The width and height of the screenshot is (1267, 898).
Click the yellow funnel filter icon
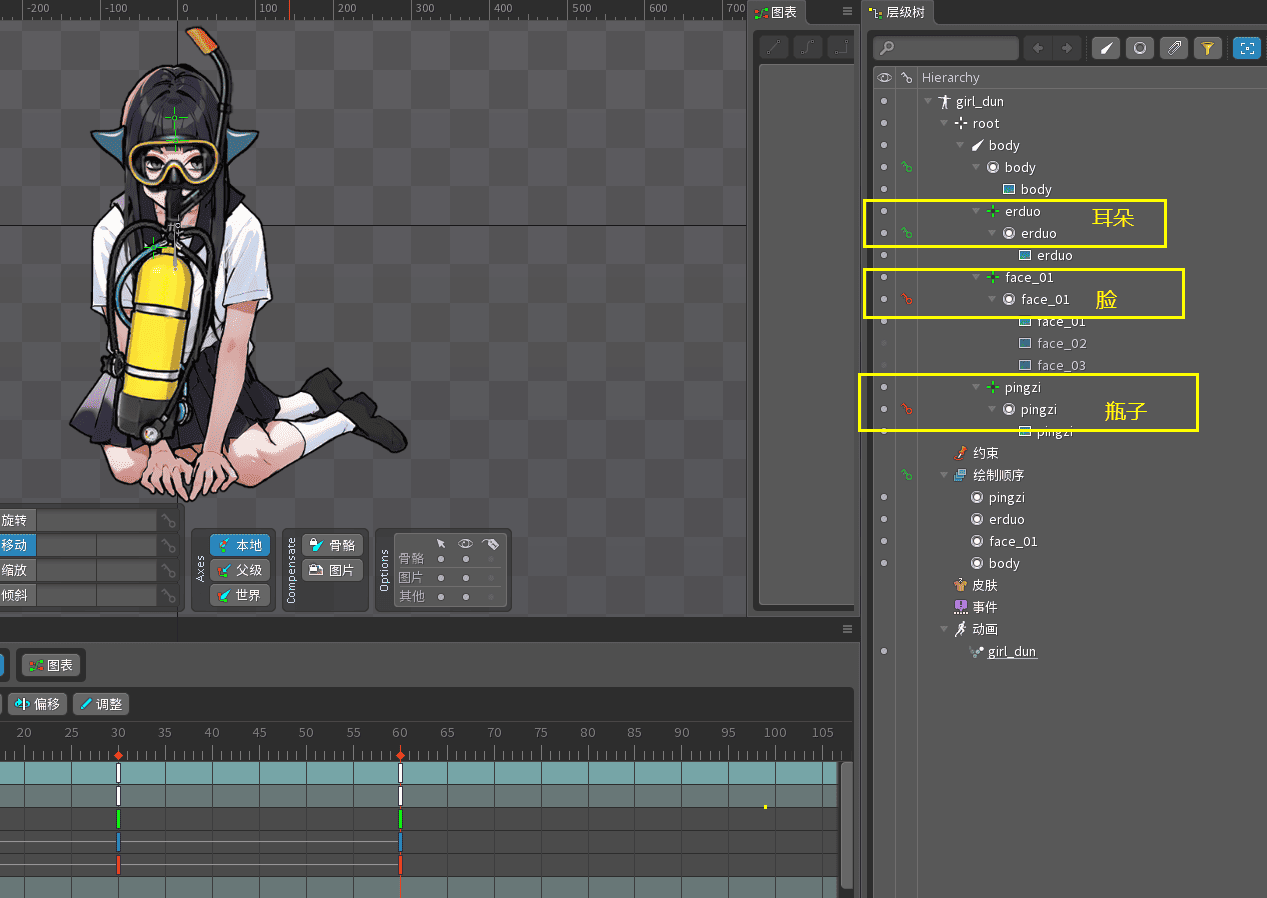point(1208,48)
